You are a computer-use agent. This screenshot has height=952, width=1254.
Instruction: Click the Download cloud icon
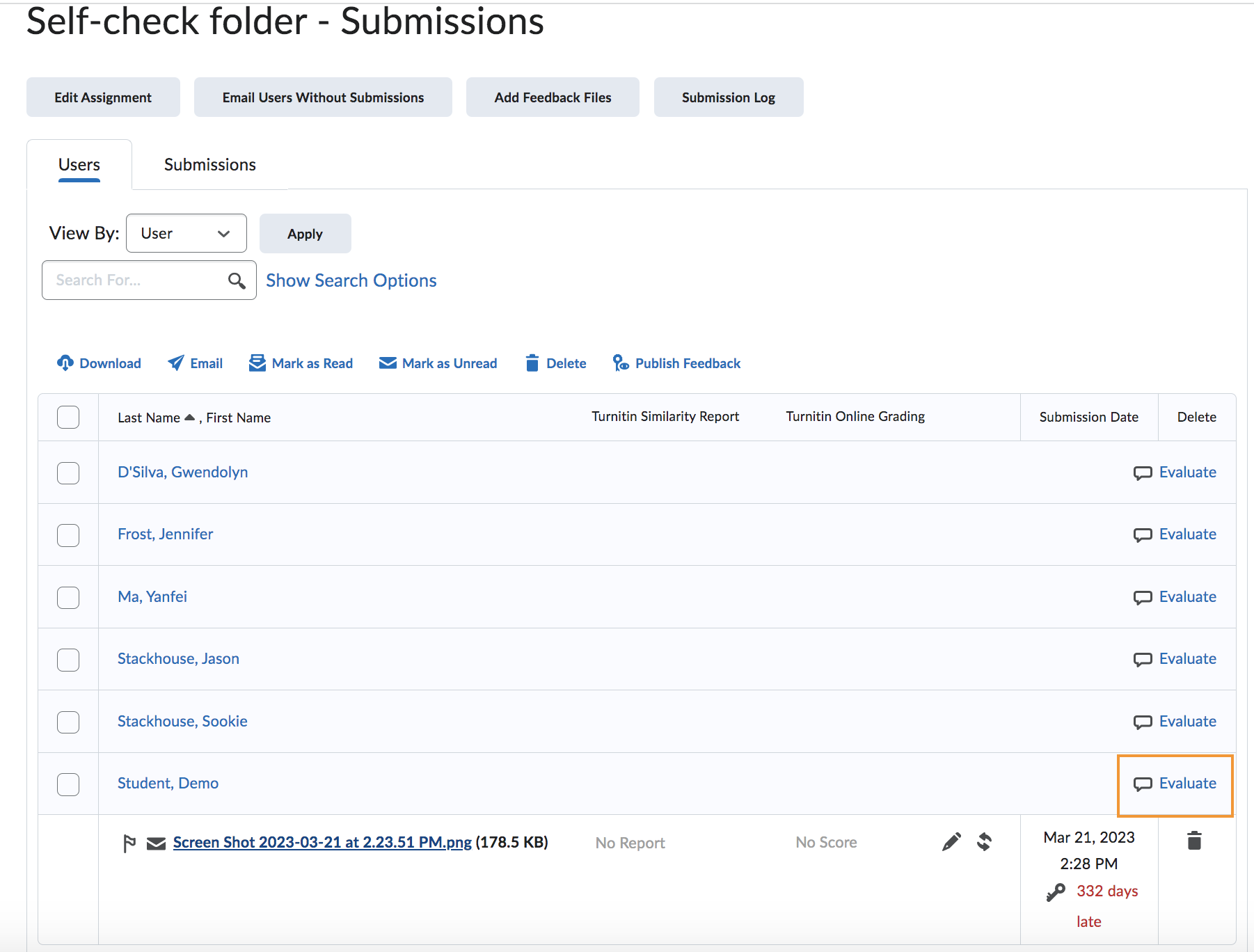pyautogui.click(x=65, y=363)
